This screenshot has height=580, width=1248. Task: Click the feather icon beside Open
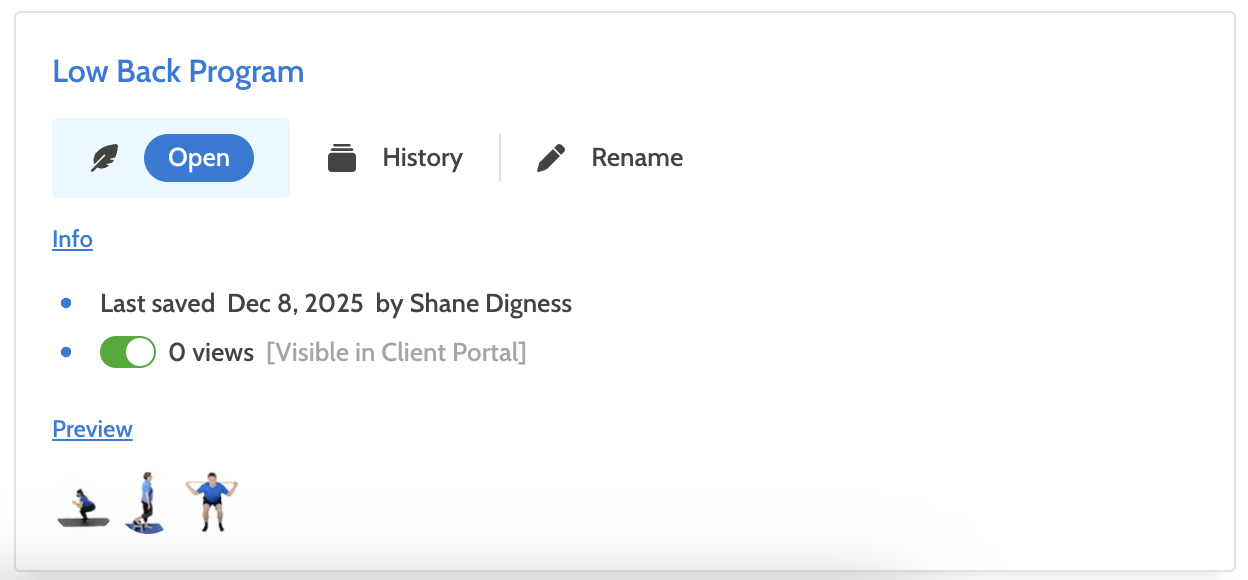(104, 158)
